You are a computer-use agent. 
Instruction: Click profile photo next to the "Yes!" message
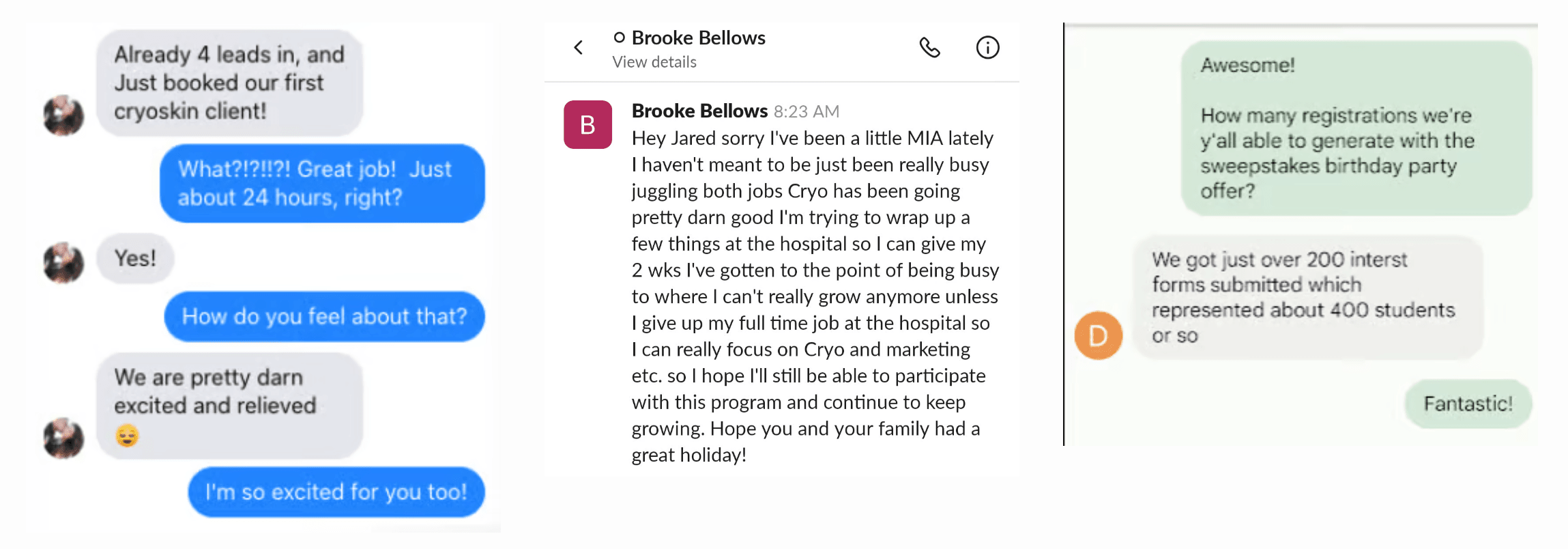(63, 262)
